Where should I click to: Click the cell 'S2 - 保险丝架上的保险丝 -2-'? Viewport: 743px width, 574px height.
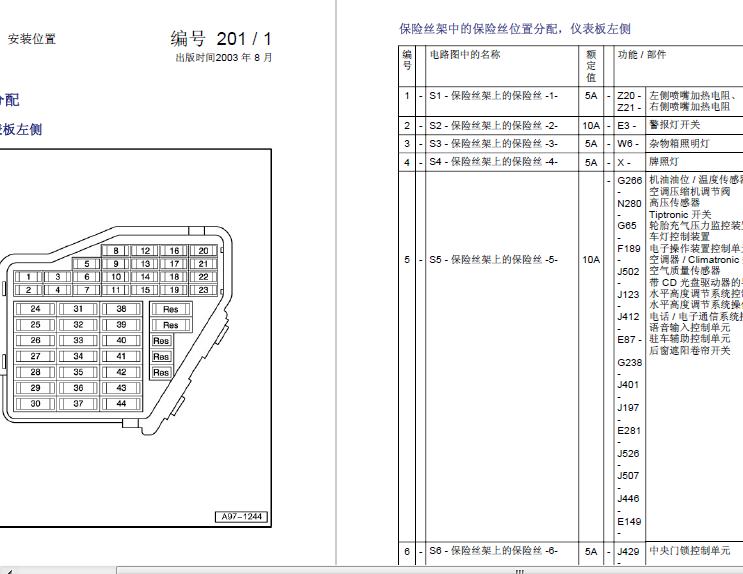(x=493, y=126)
